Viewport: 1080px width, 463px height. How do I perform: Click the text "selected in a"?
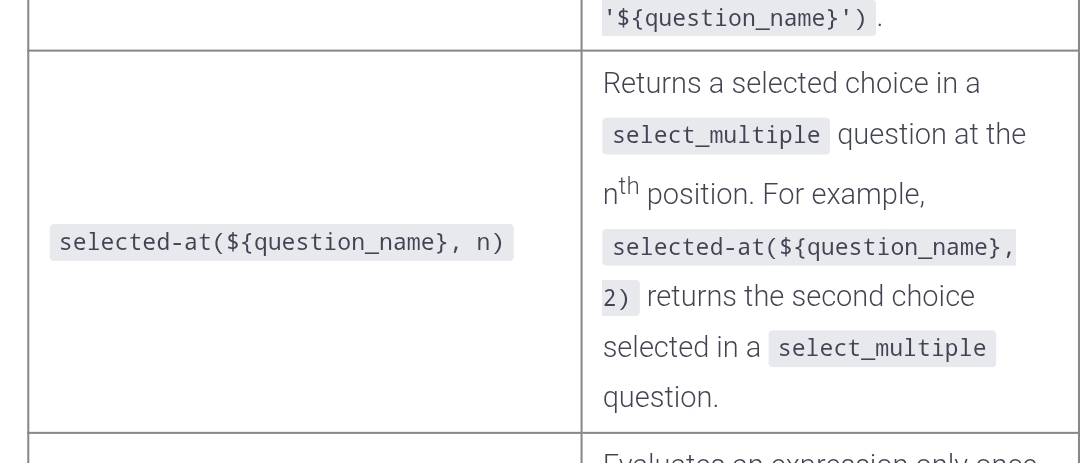[682, 347]
